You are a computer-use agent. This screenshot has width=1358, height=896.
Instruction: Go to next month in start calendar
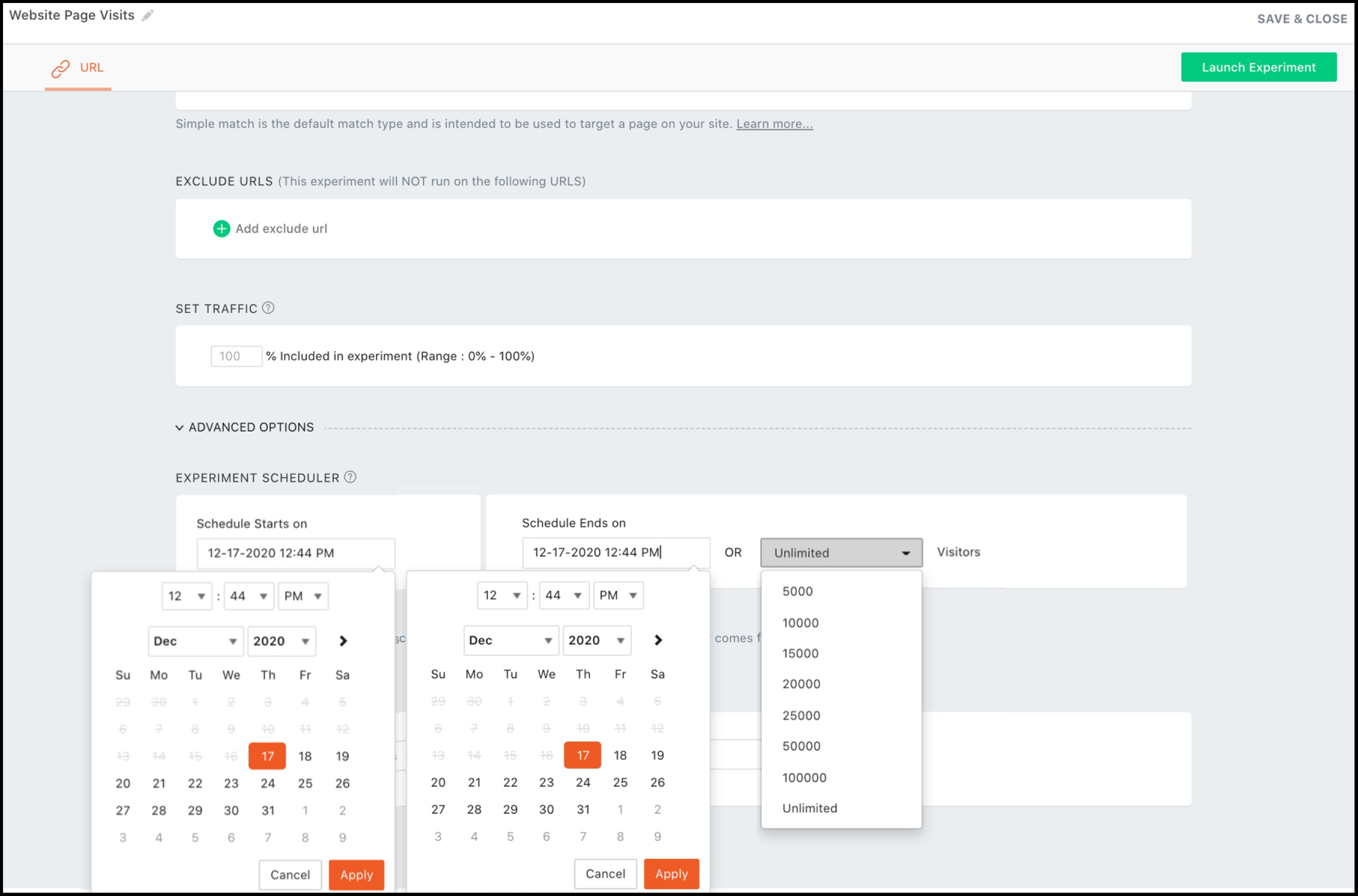343,641
